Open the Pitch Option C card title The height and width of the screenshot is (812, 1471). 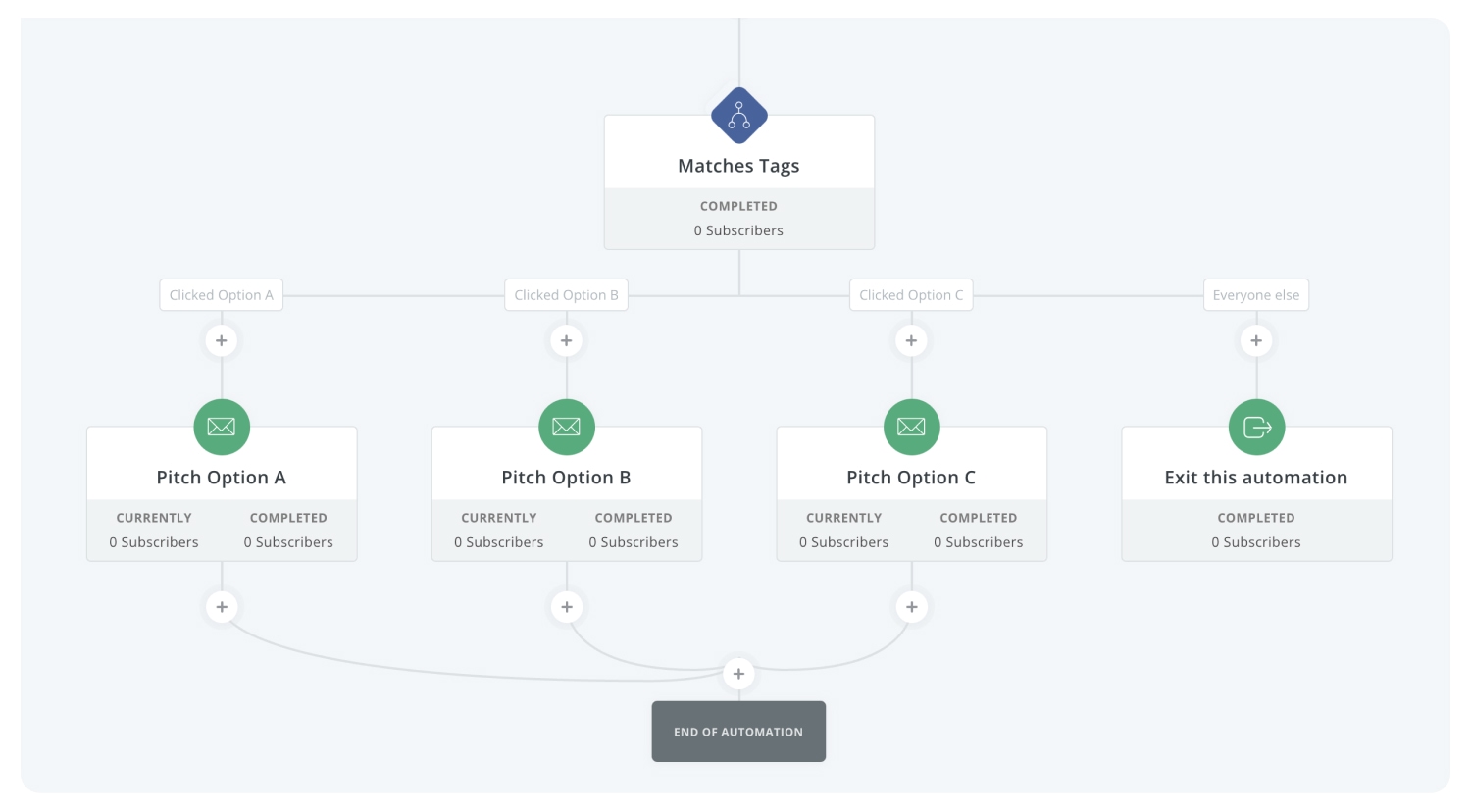tap(911, 478)
